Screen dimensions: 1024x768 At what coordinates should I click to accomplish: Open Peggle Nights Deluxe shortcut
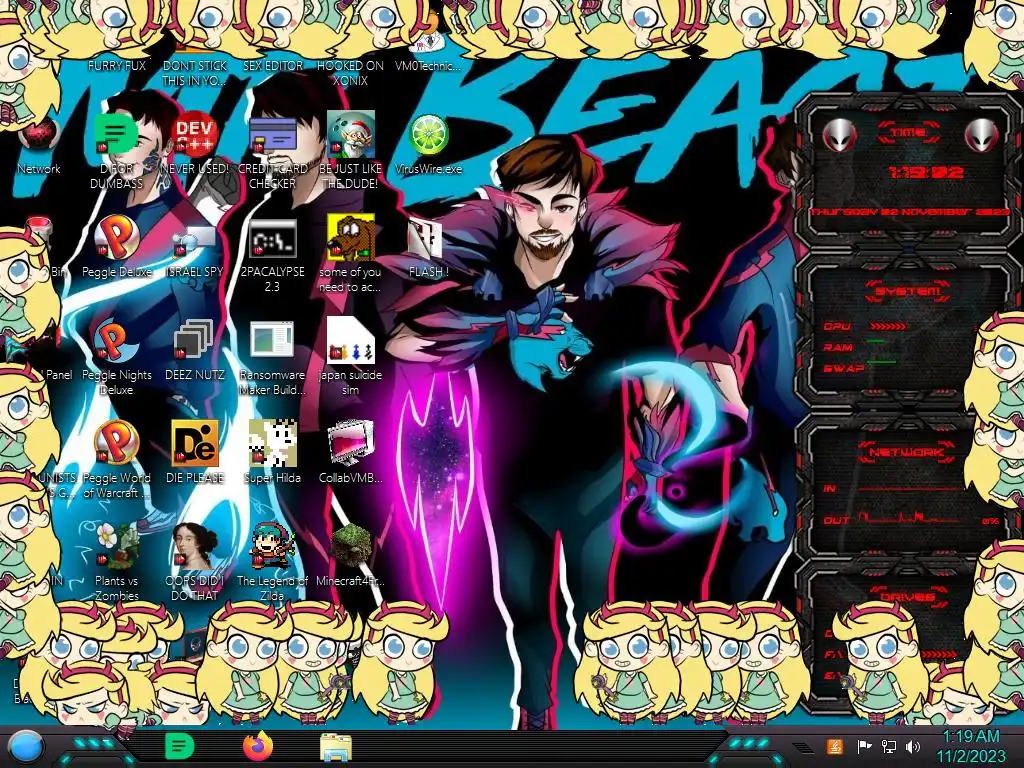coord(117,342)
